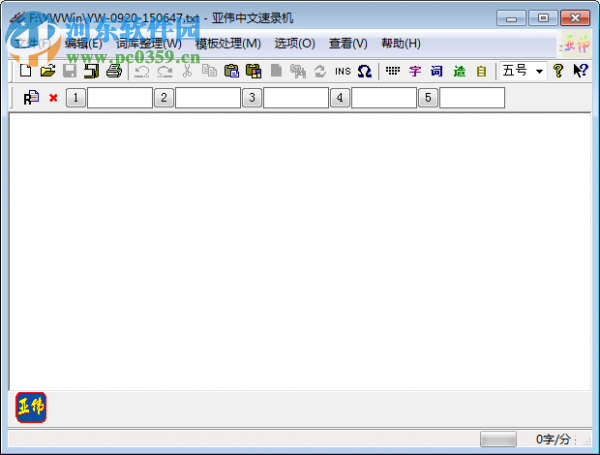Toggle the INS insert mode indicator
Image resolution: width=600 pixels, height=455 pixels.
point(342,71)
